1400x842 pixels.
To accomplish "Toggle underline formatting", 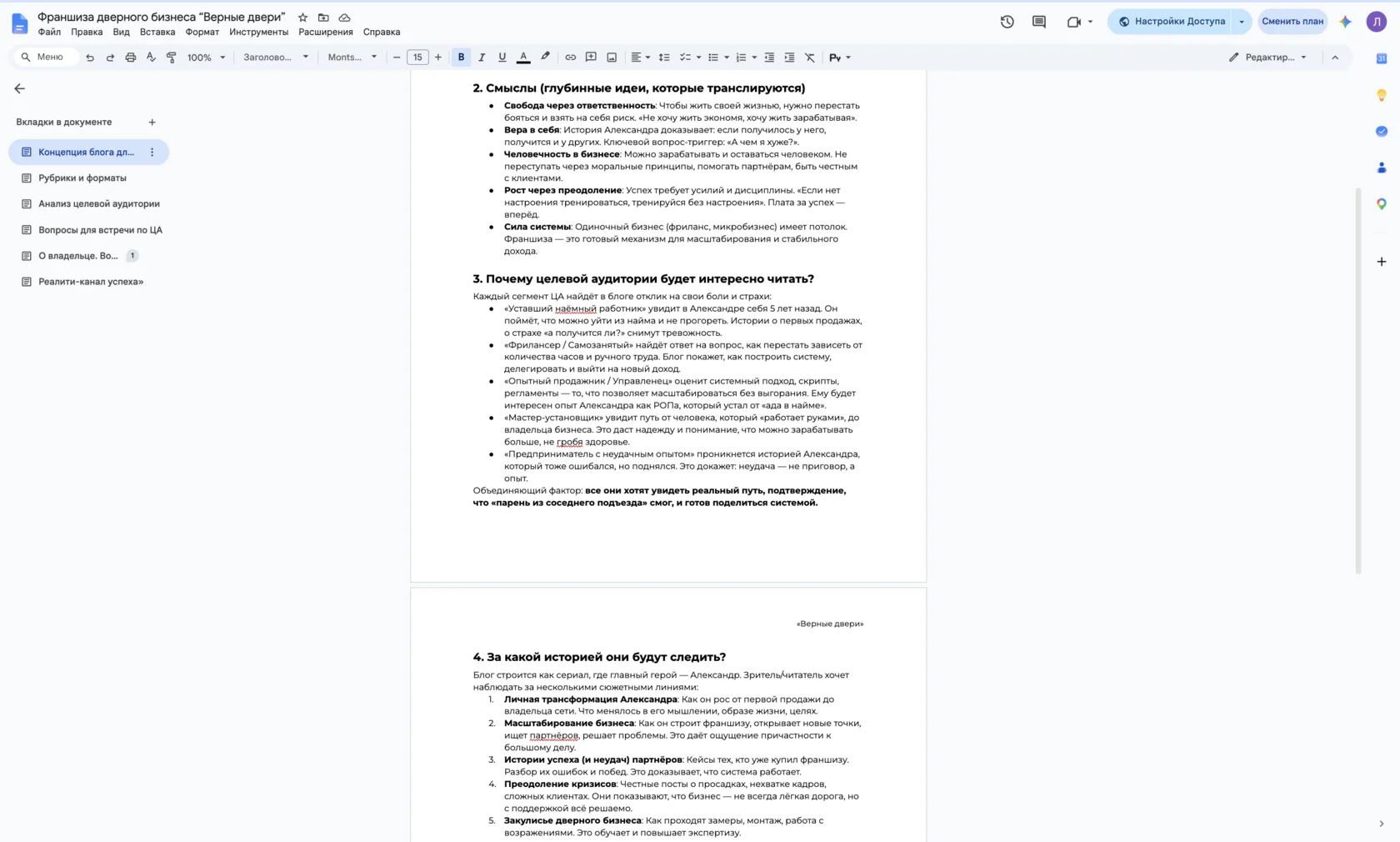I will pyautogui.click(x=502, y=58).
